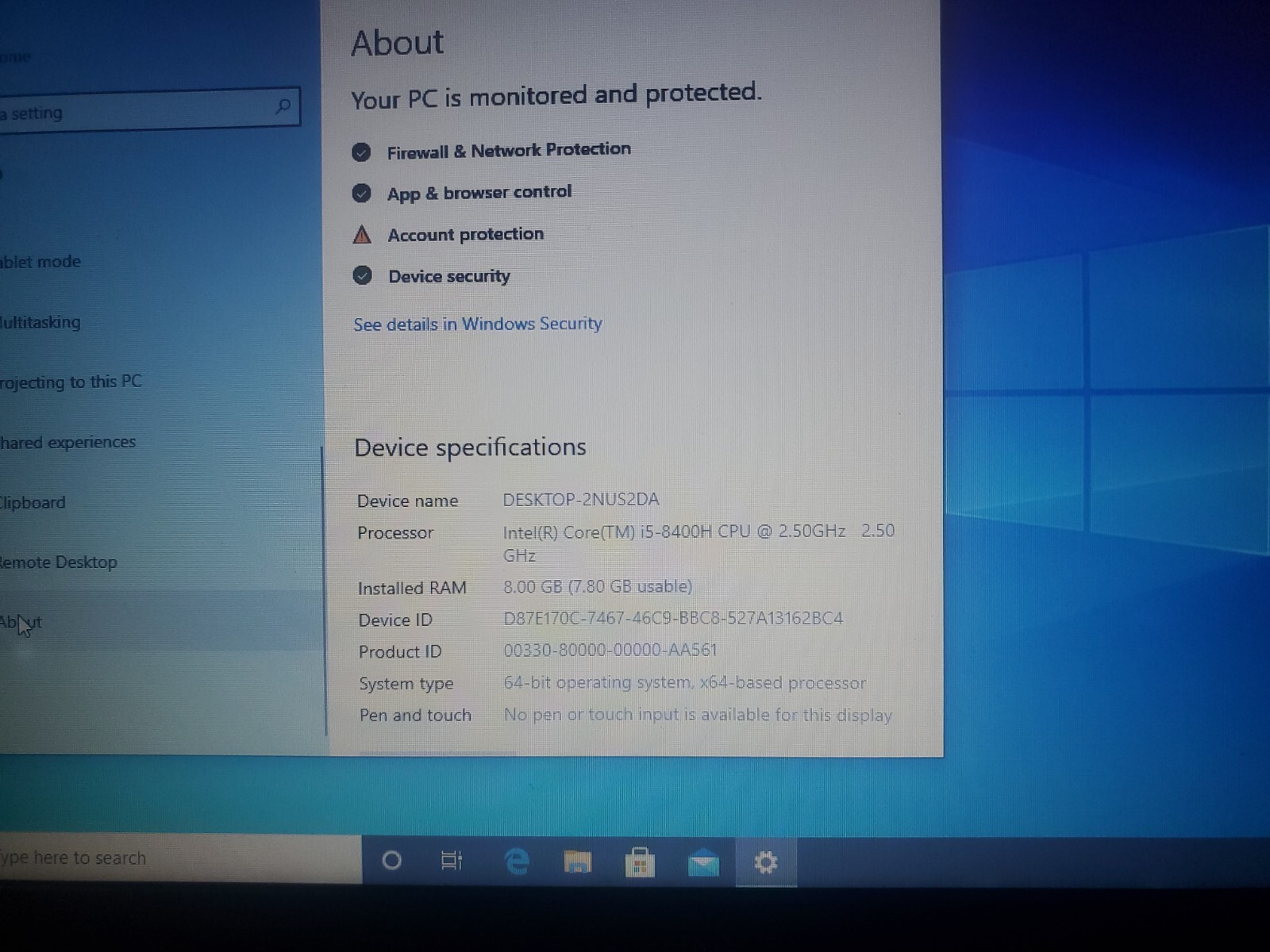The height and width of the screenshot is (952, 1270).
Task: Click the System type label
Action: click(x=406, y=684)
